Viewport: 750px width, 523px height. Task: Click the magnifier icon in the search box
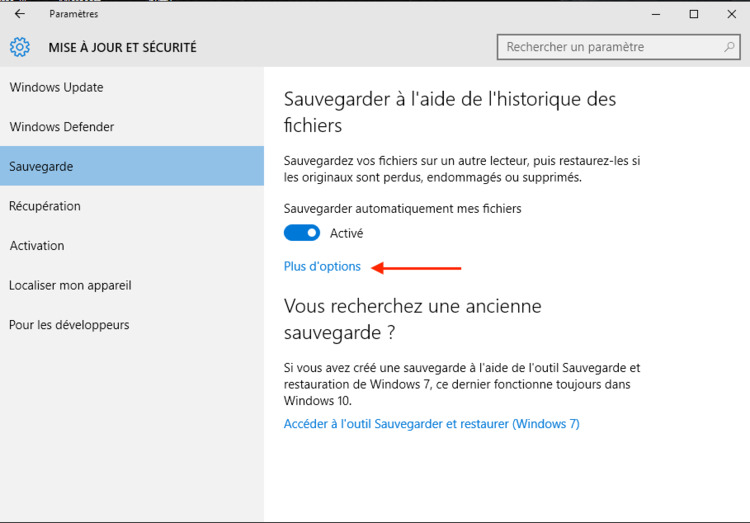tap(730, 47)
